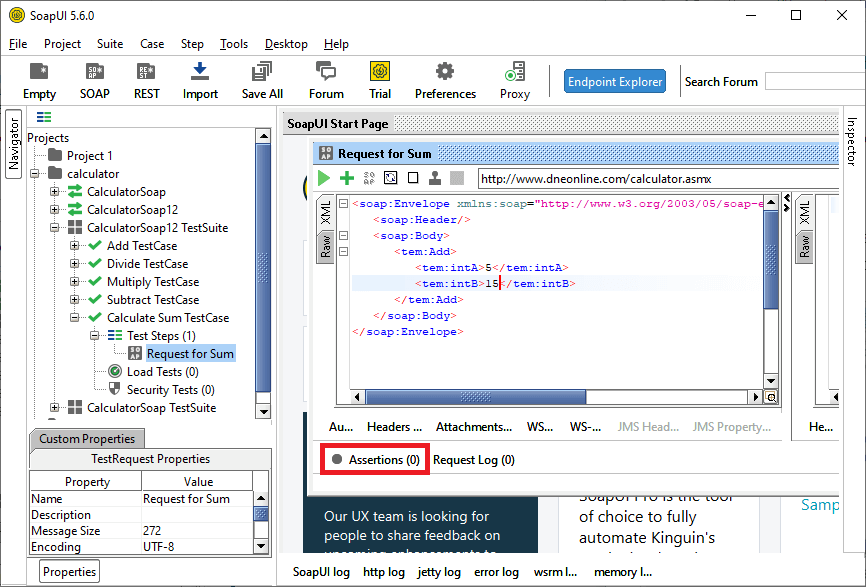Click the SoapUI logo in title bar

tap(17, 16)
